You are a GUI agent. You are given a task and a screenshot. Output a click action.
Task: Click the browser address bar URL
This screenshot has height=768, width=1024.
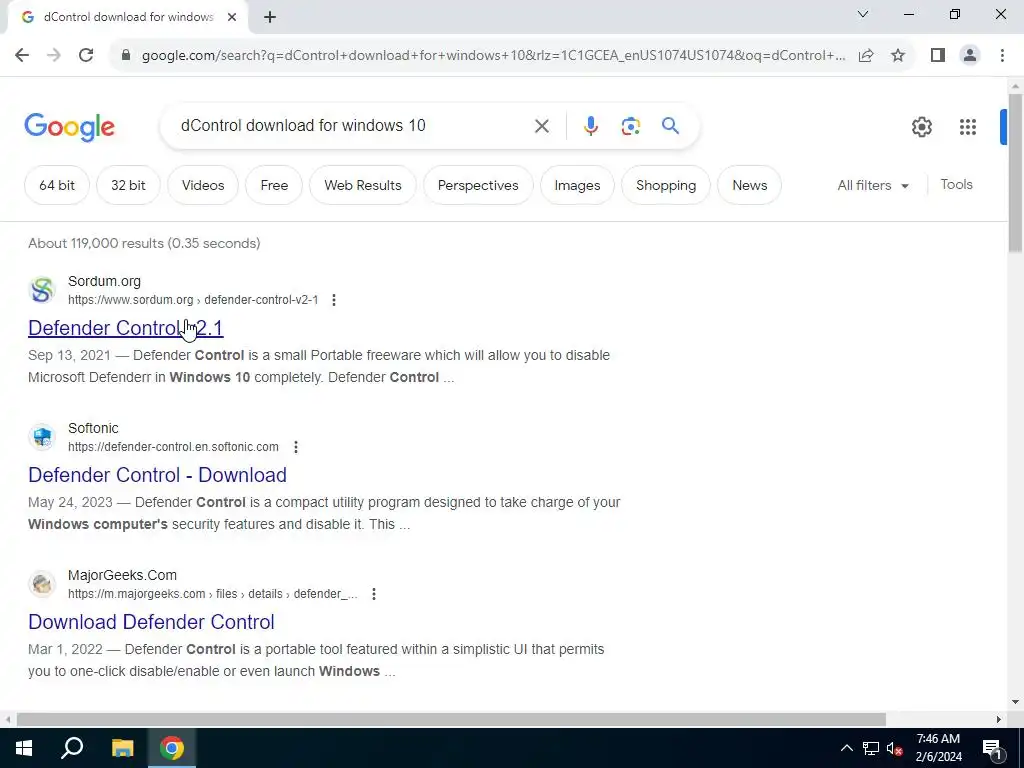pyautogui.click(x=493, y=56)
